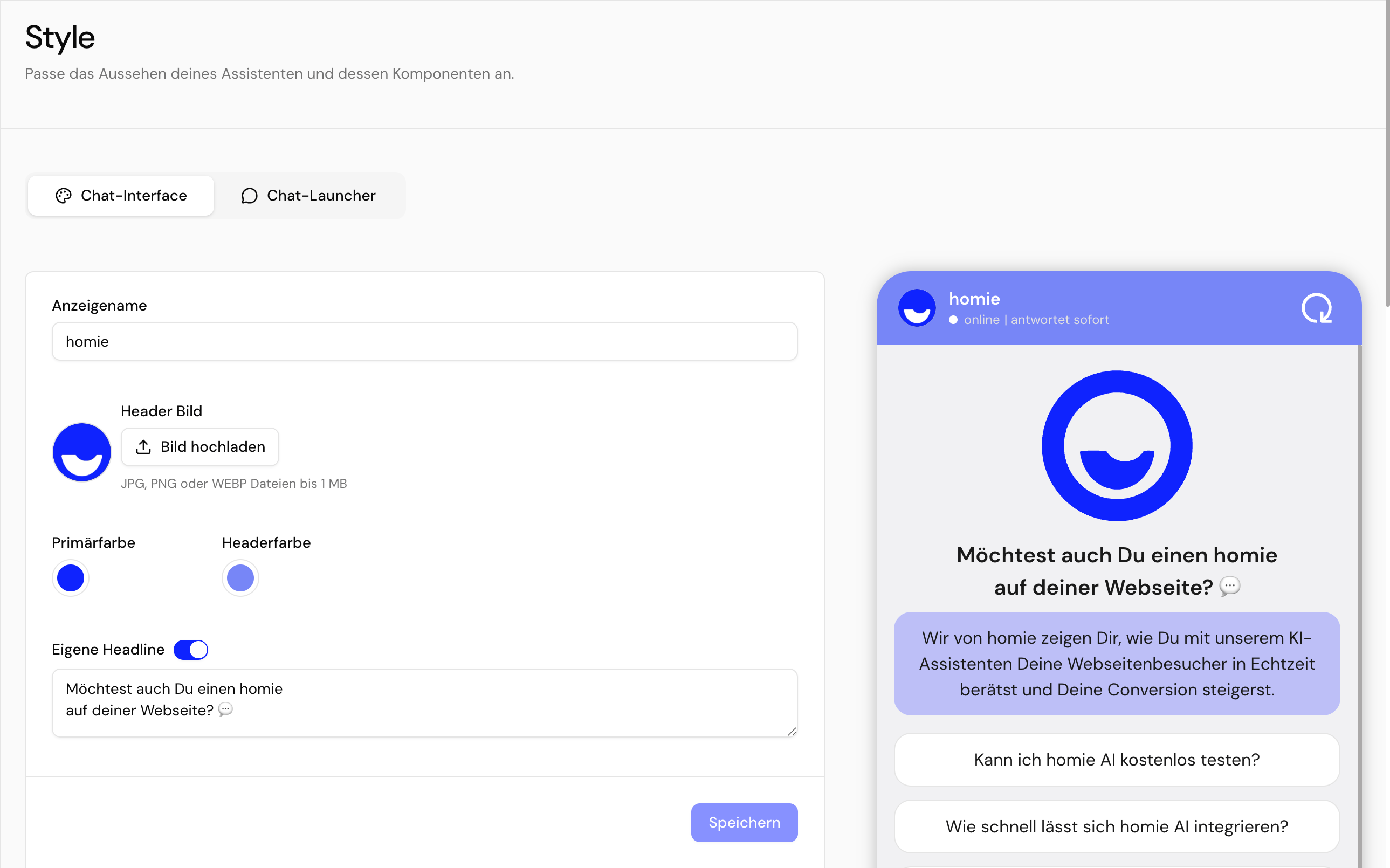Click the Anzeigename label

[99, 305]
